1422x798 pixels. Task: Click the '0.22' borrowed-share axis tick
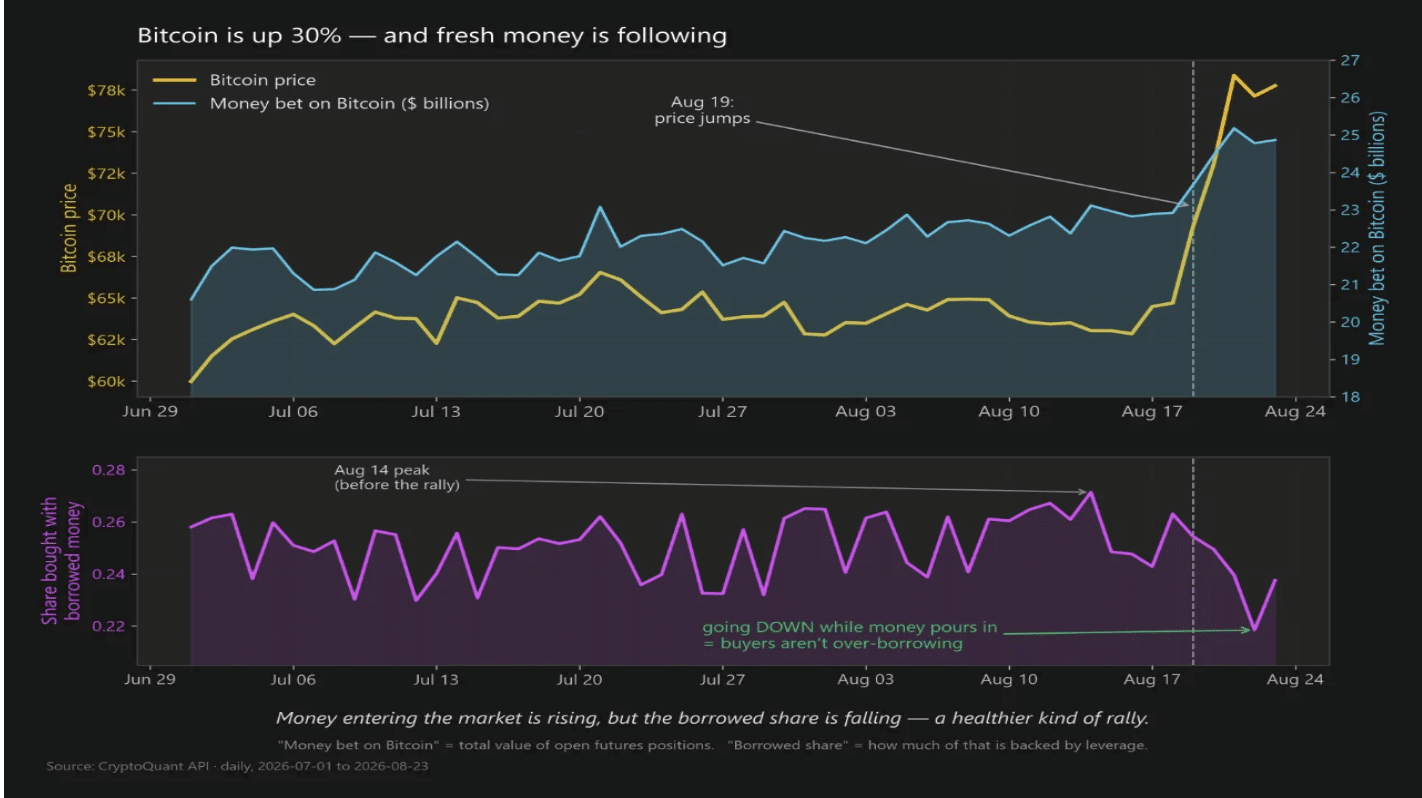(108, 627)
